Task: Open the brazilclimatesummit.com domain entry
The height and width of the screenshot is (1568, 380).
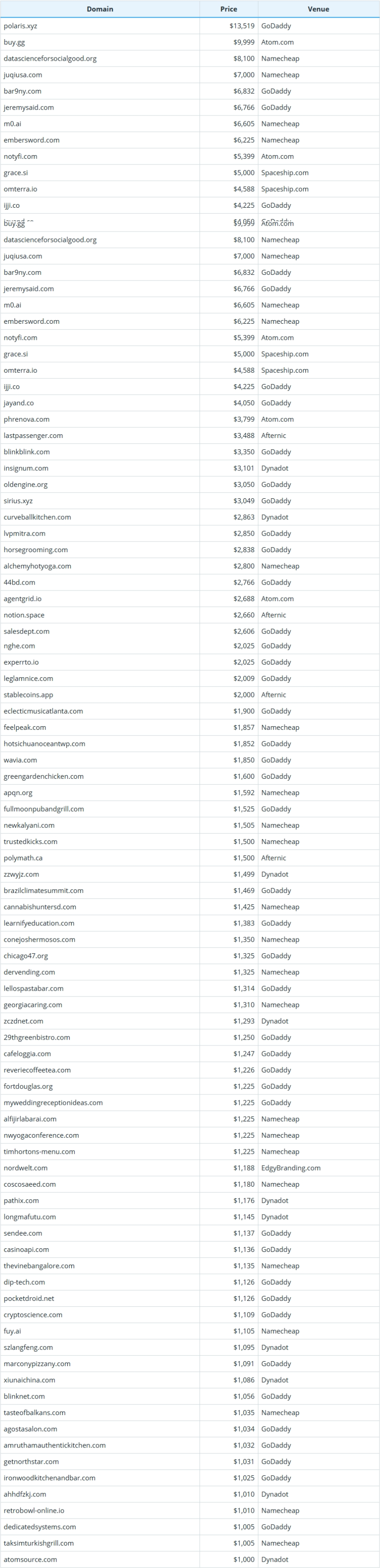Action: (x=44, y=890)
